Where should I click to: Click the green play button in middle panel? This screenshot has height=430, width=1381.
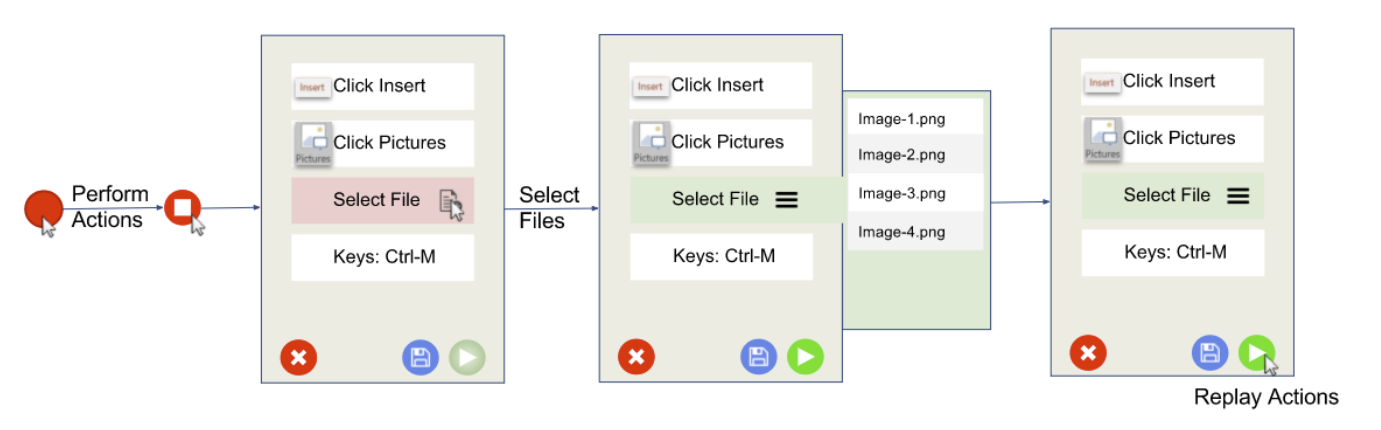(x=805, y=356)
